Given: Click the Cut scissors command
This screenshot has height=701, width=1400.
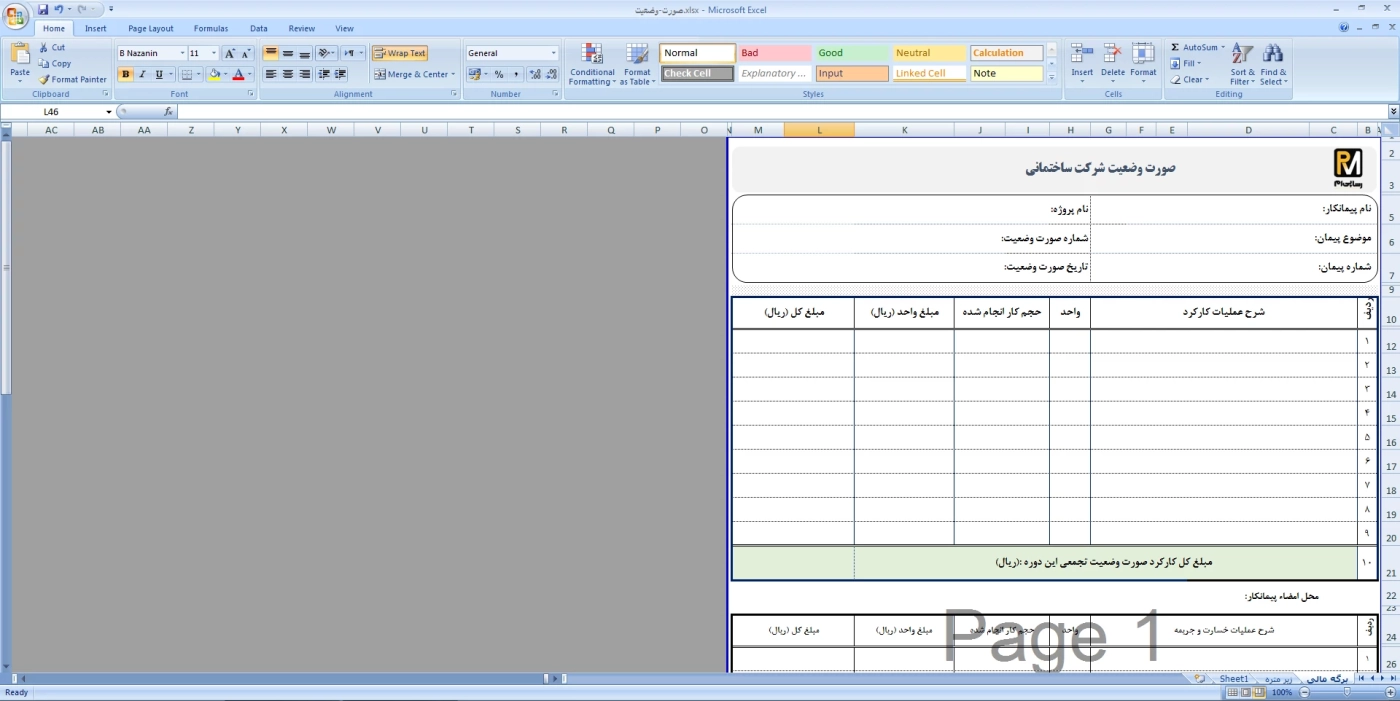Looking at the screenshot, I should coord(52,47).
